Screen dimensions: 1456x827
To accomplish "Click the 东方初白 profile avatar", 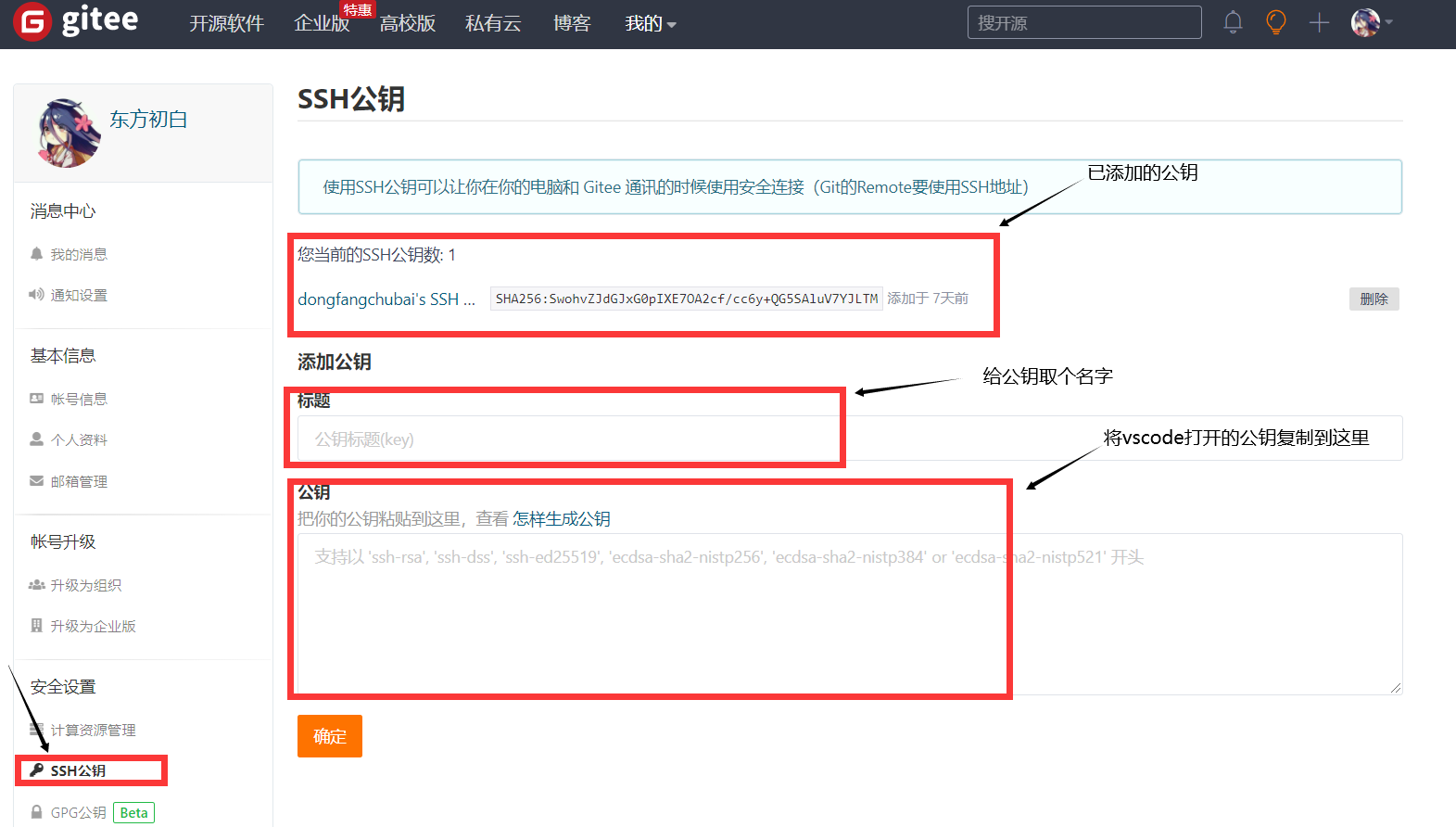I will [x=69, y=133].
